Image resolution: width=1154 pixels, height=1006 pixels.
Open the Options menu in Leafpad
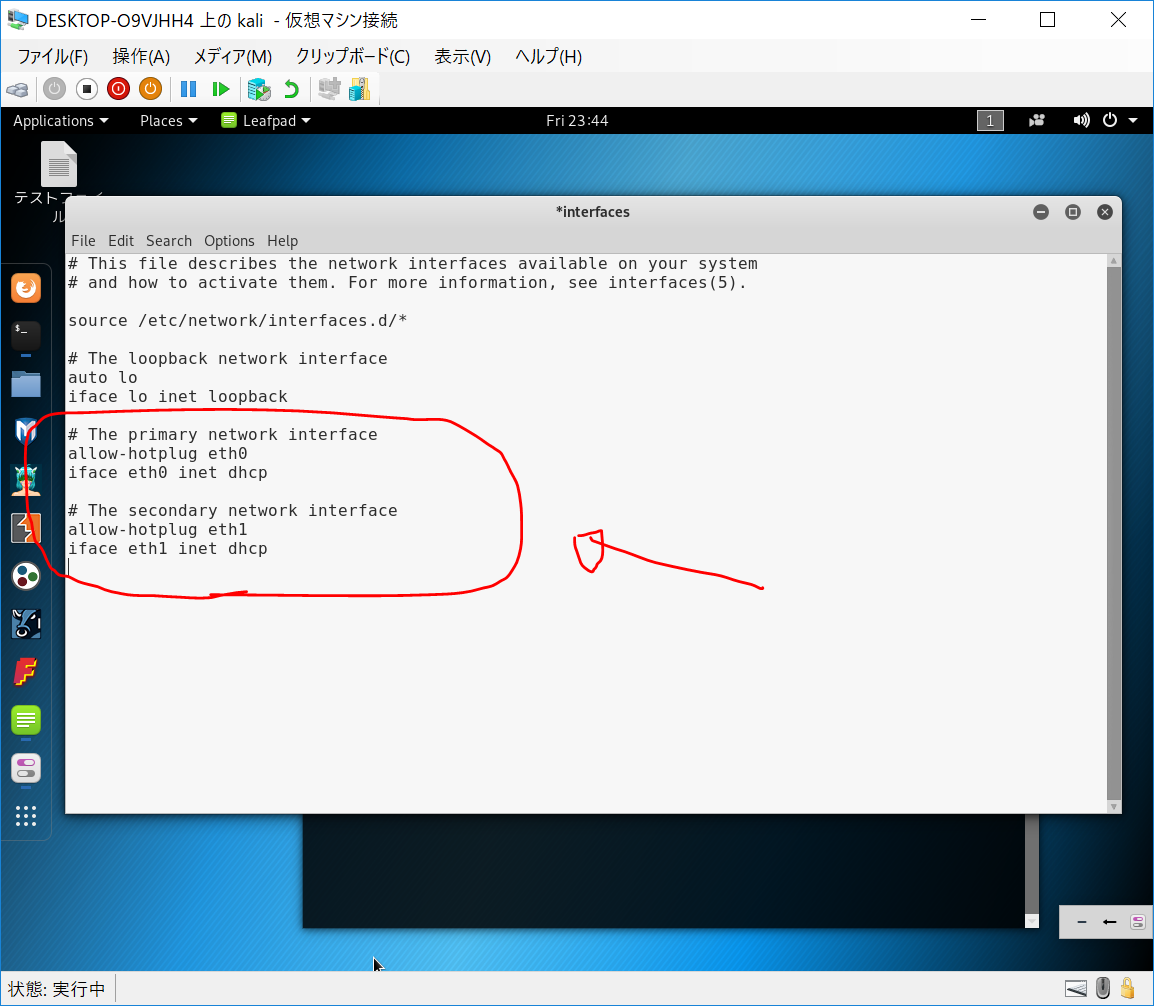pos(229,241)
